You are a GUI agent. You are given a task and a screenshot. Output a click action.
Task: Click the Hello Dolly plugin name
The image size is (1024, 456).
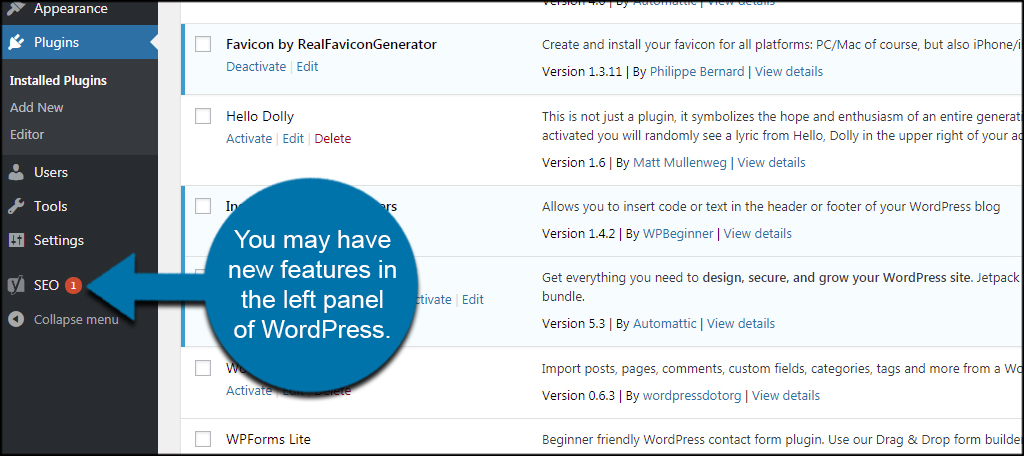tap(260, 116)
